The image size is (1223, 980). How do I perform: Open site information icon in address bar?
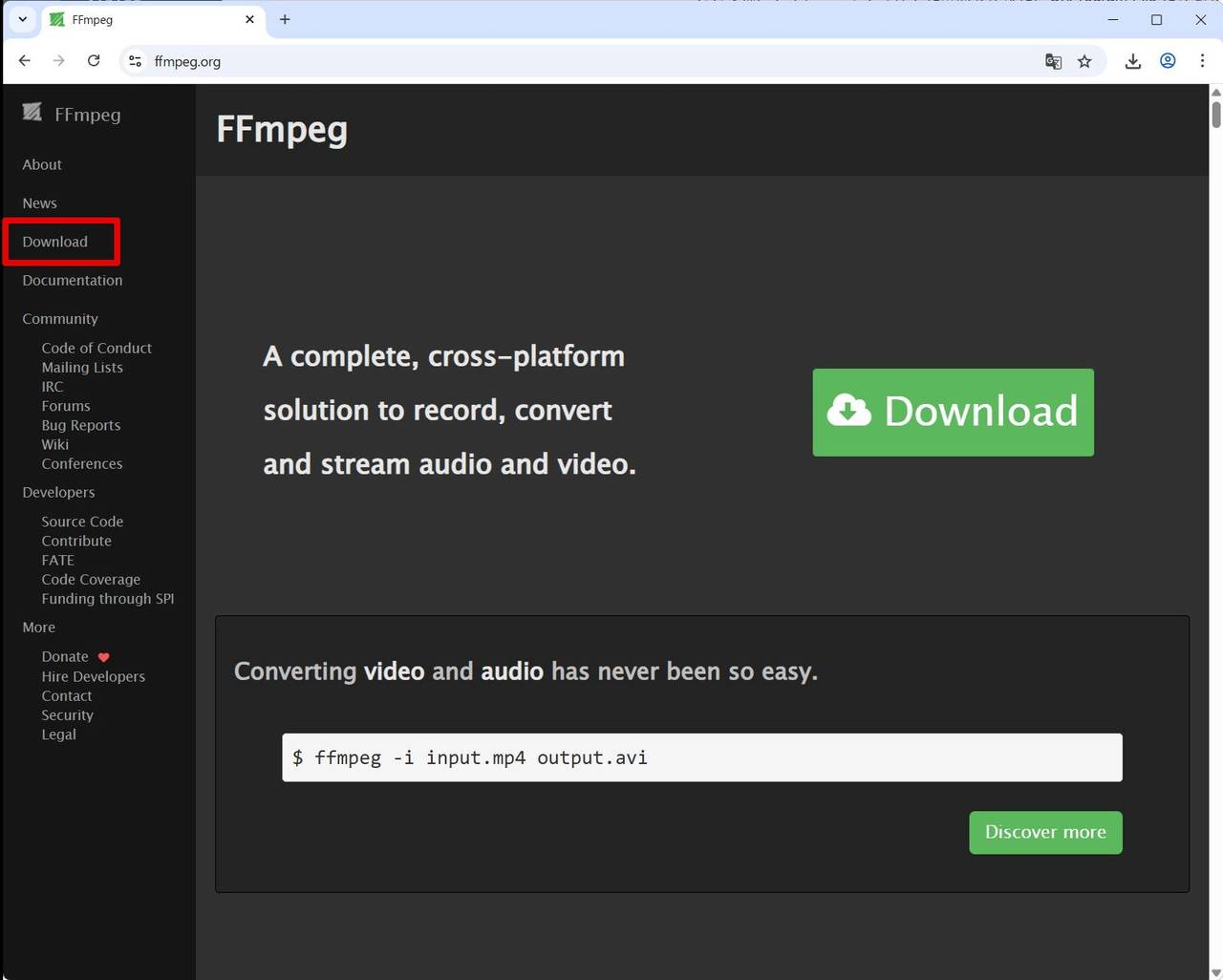coord(135,61)
